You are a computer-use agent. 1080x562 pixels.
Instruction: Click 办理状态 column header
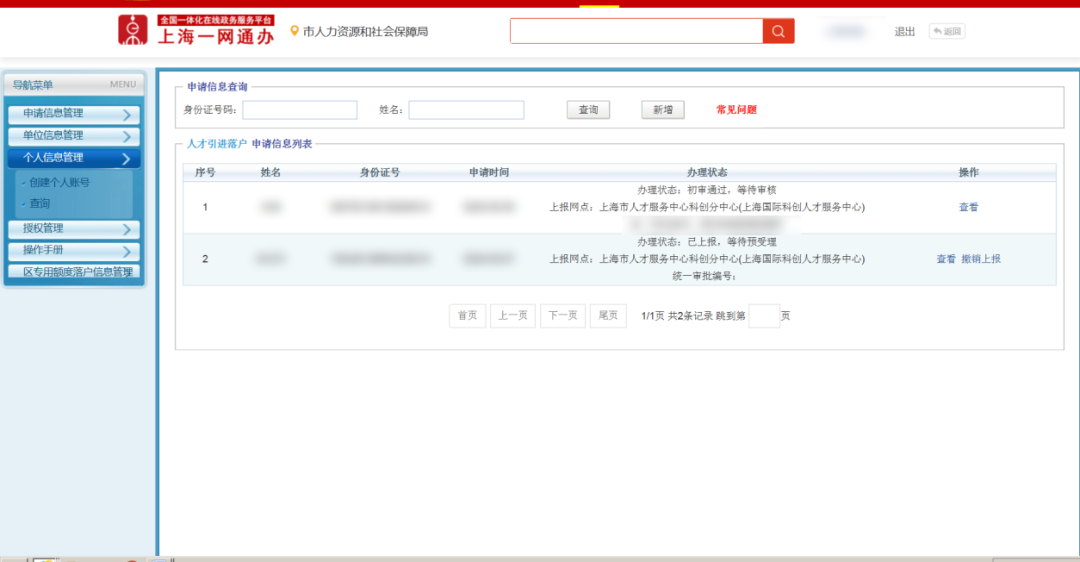[707, 172]
